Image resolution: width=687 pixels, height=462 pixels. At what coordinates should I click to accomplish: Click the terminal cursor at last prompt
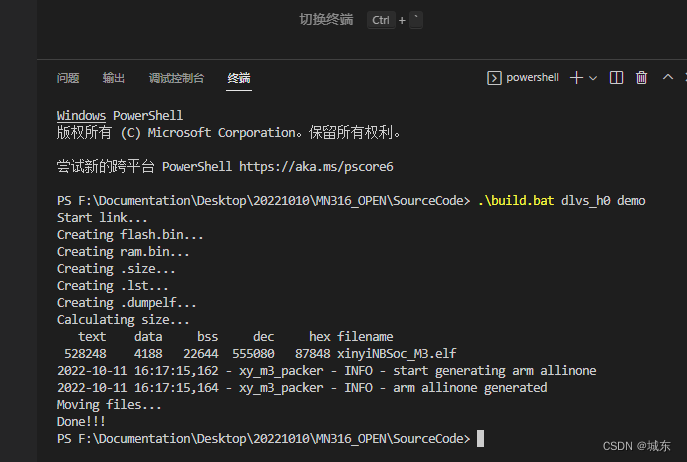coord(481,439)
